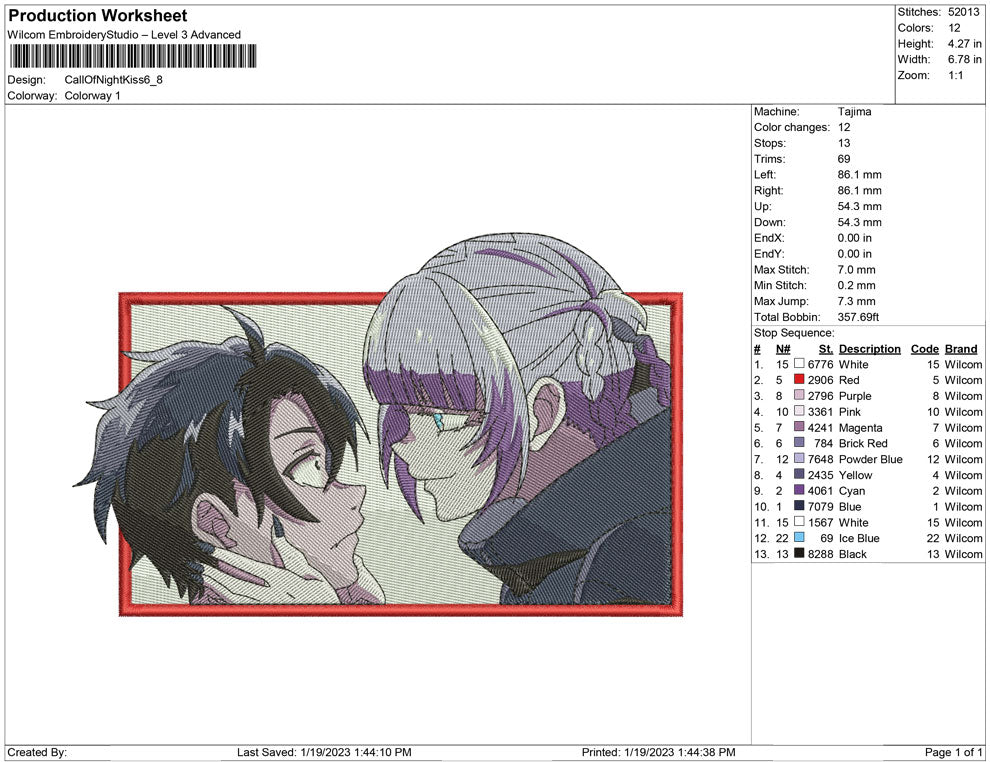990x762 pixels.
Task: Click the Stop Sequence heading
Action: [794, 333]
